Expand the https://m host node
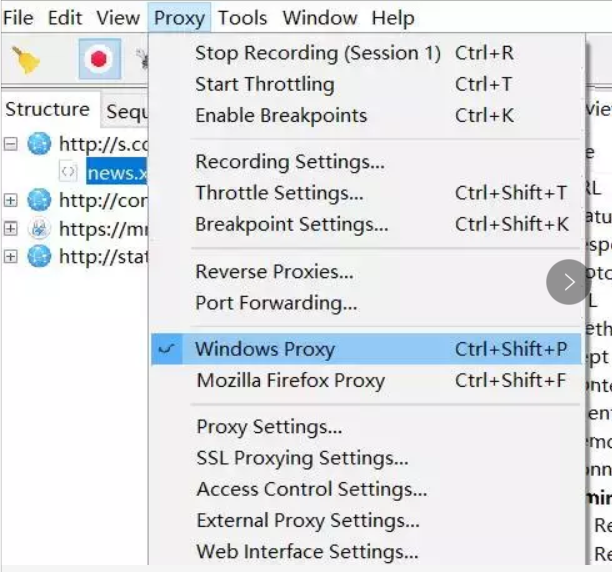 click(x=11, y=228)
